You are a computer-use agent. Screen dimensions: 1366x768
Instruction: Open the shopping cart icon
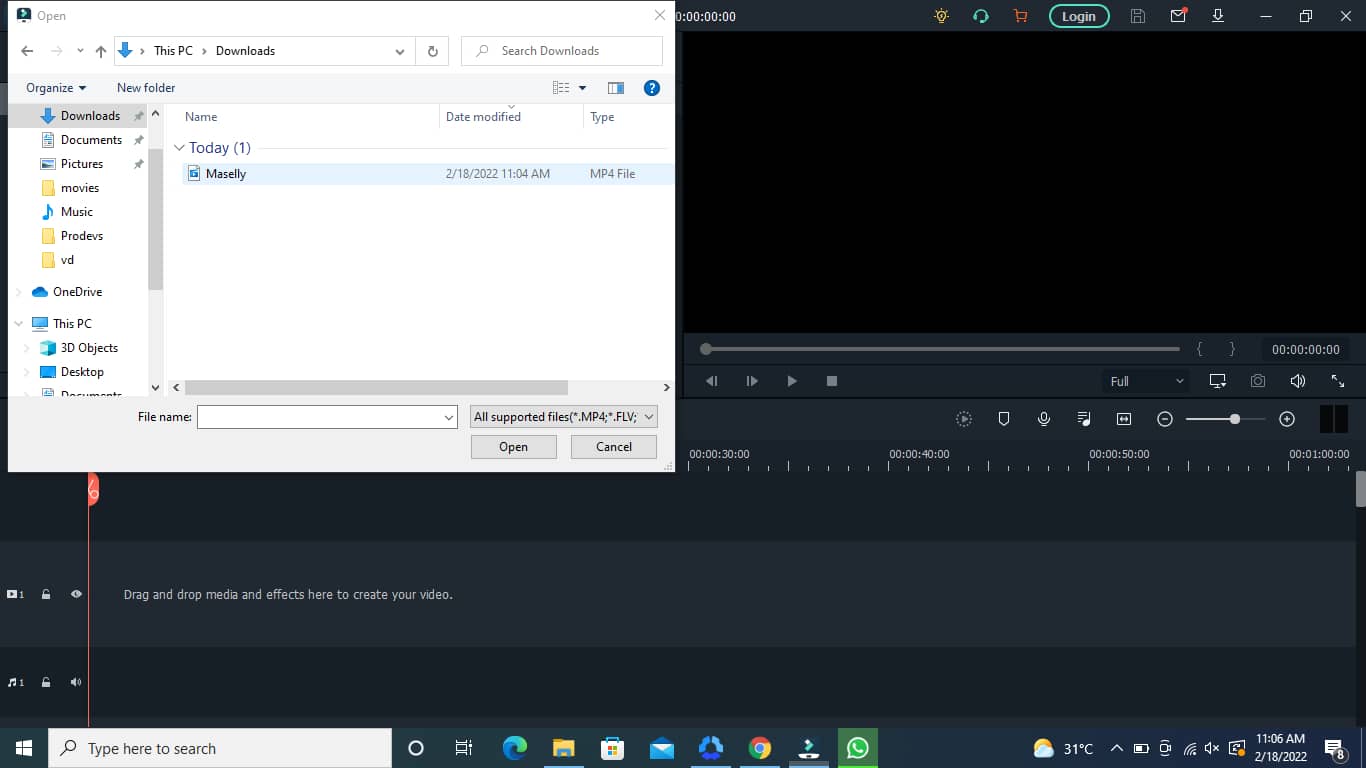click(1020, 16)
